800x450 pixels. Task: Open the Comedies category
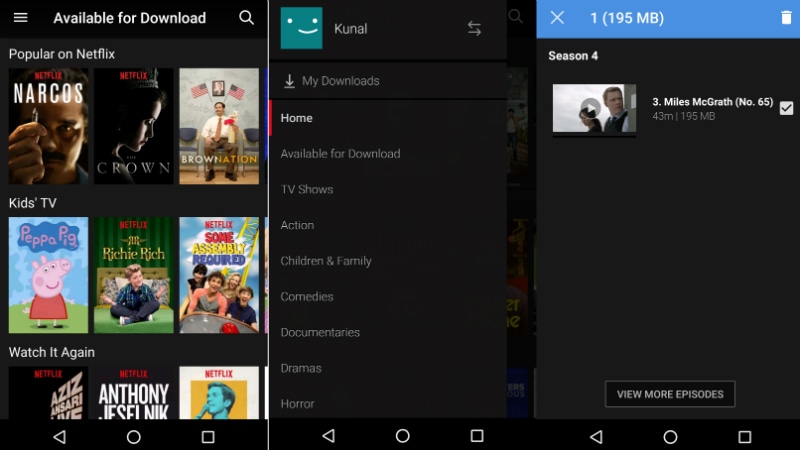tap(388, 296)
